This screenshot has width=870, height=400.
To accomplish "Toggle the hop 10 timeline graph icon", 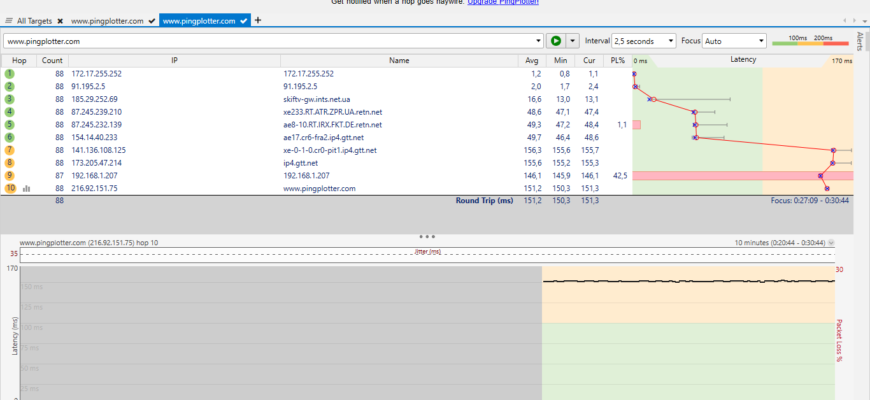I will coord(26,189).
